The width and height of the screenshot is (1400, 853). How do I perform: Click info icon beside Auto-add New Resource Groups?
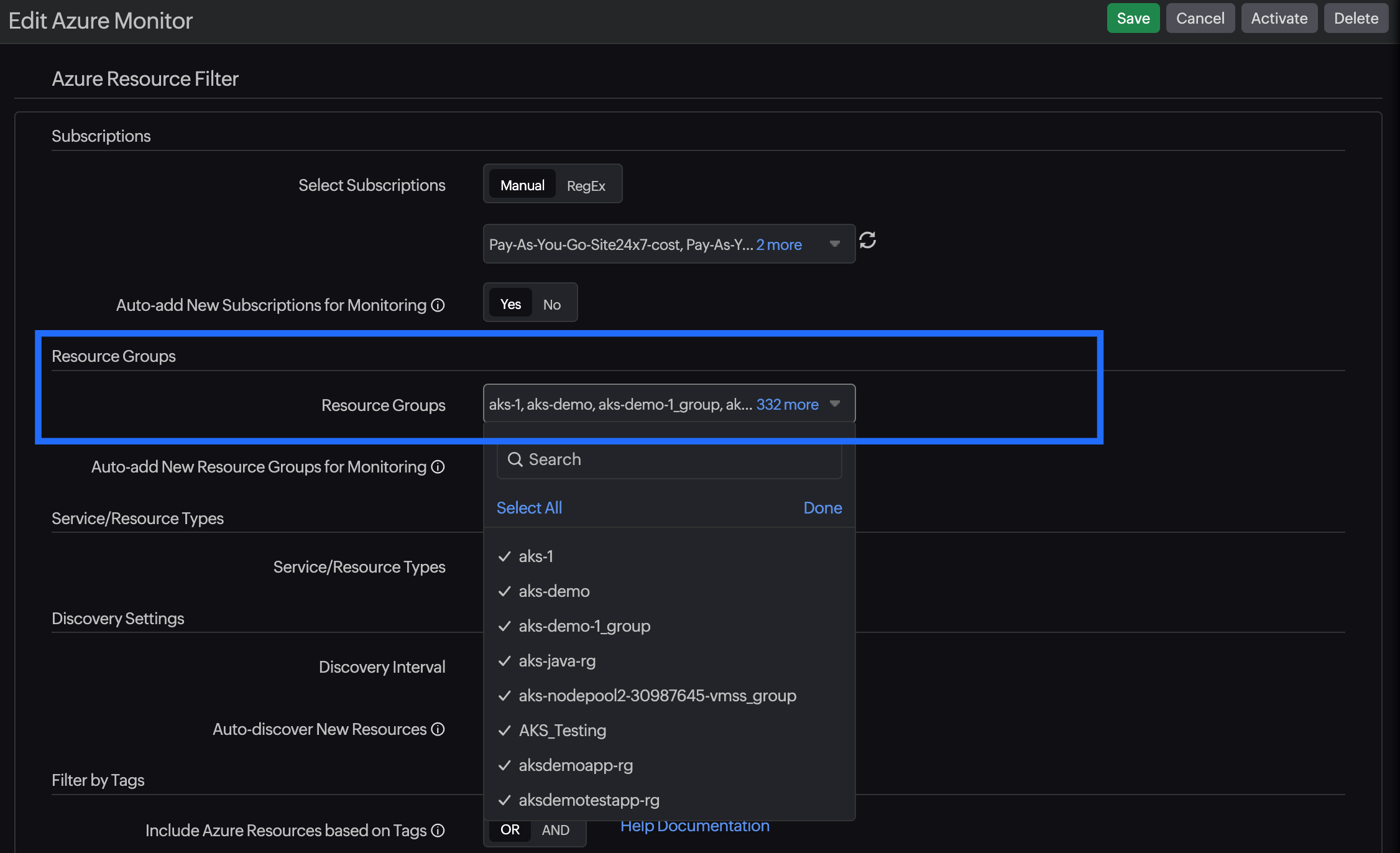[438, 467]
